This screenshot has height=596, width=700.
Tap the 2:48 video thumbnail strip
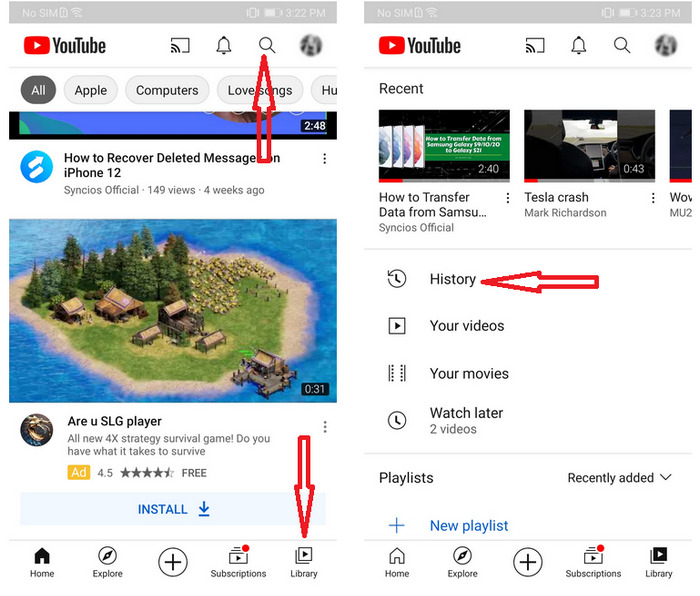click(173, 125)
